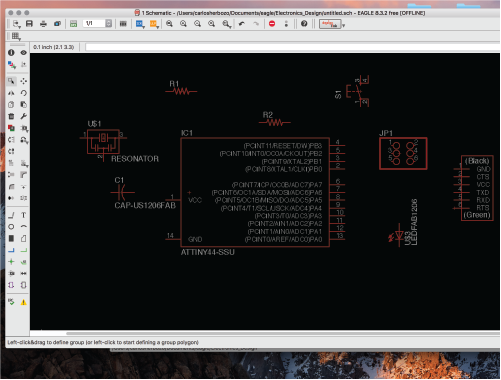The height and width of the screenshot is (380, 501).
Task: Open the Errors warning triangle tool
Action: (23, 302)
